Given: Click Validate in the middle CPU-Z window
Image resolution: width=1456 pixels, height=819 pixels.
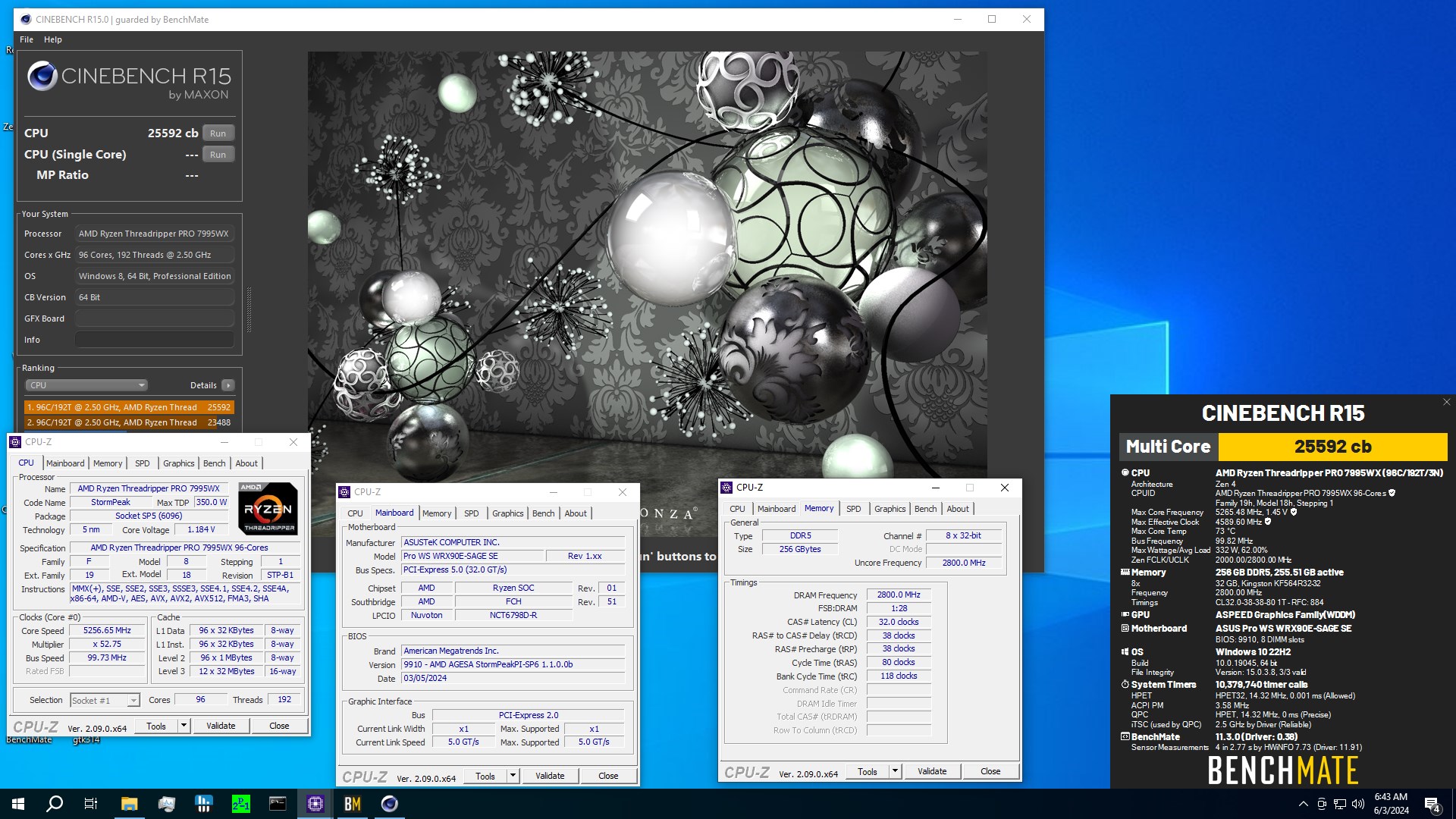Looking at the screenshot, I should [x=550, y=776].
